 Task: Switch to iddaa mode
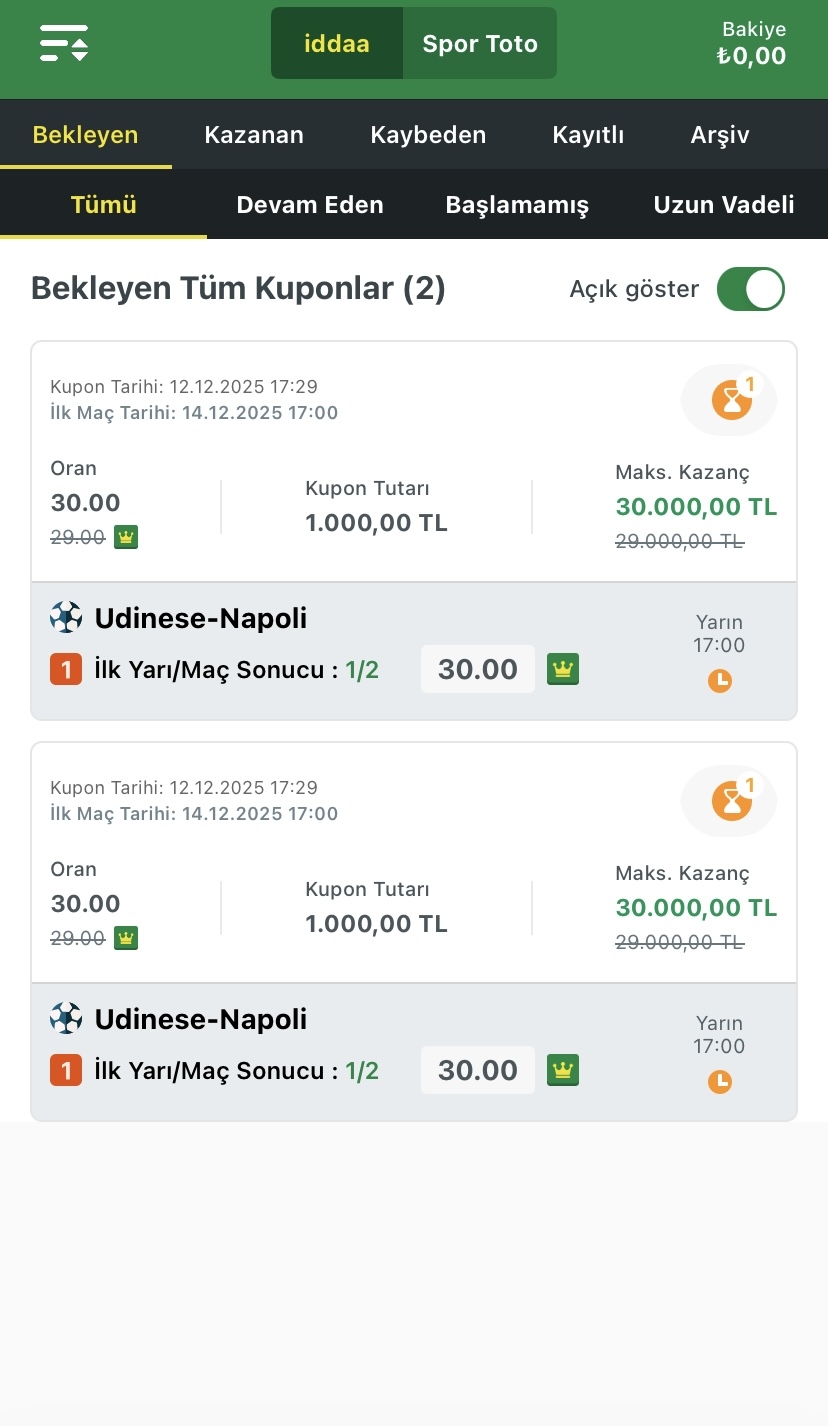(337, 44)
